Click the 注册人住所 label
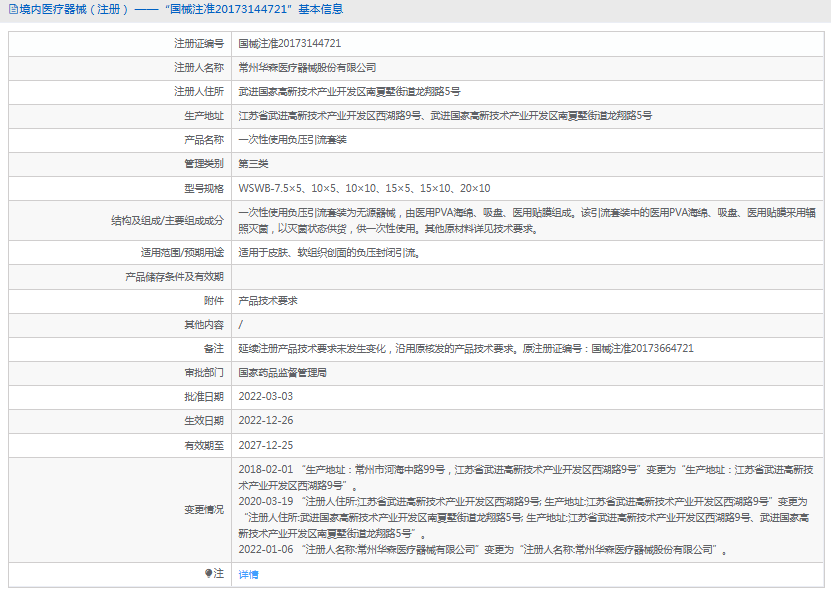 (x=199, y=92)
